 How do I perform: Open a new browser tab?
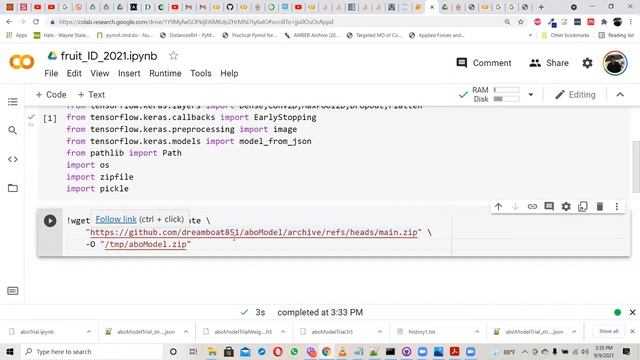tap(541, 7)
